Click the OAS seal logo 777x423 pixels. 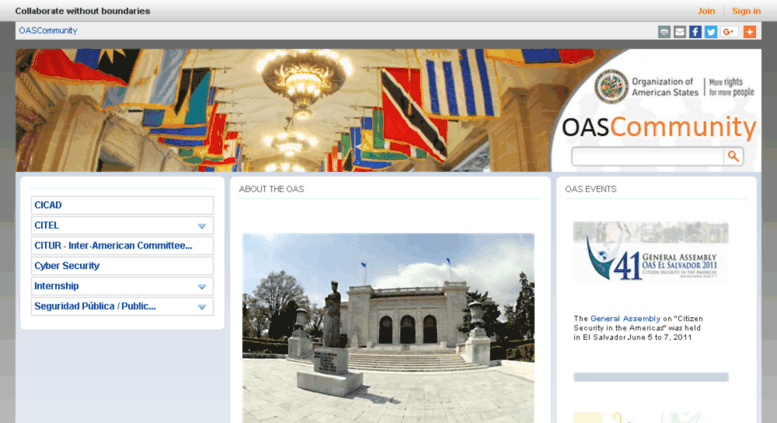pyautogui.click(x=611, y=86)
